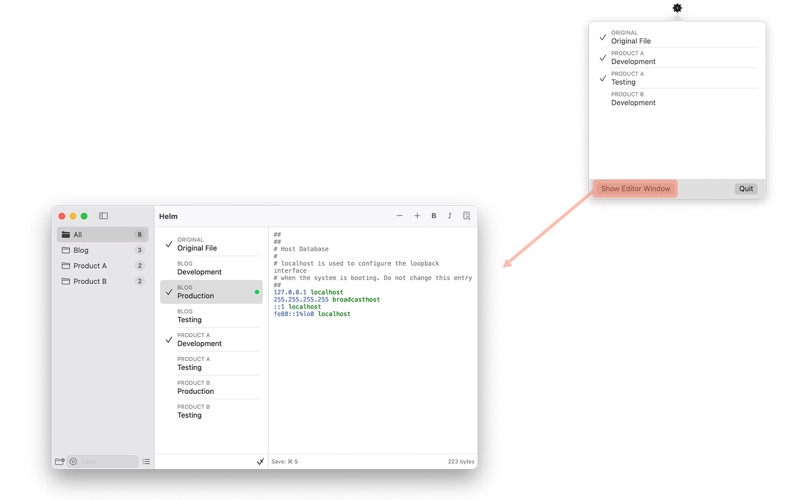Toggle Product A Testing checkmark in popup
The image size is (800, 500).
(x=603, y=78)
